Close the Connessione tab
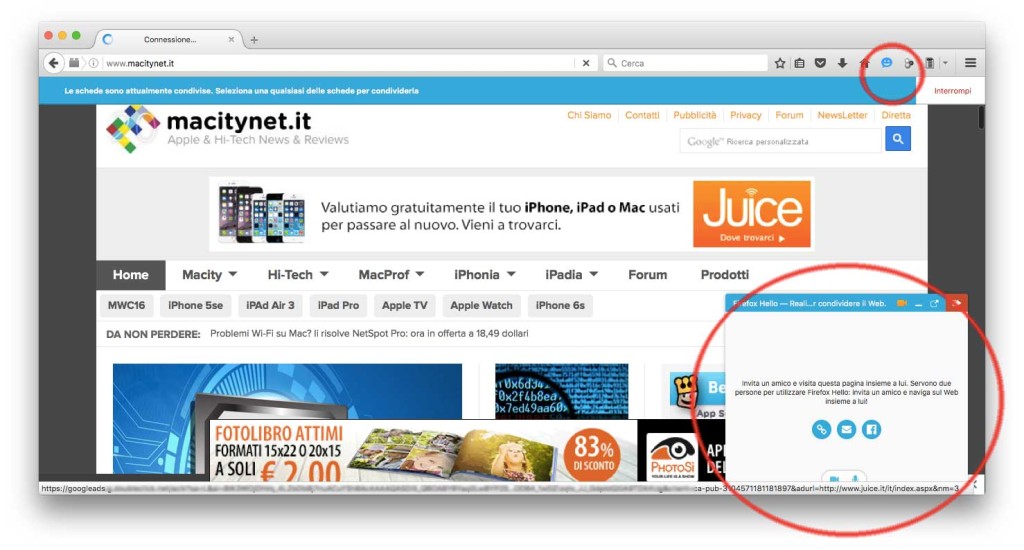The image size is (1024, 550). pyautogui.click(x=231, y=39)
